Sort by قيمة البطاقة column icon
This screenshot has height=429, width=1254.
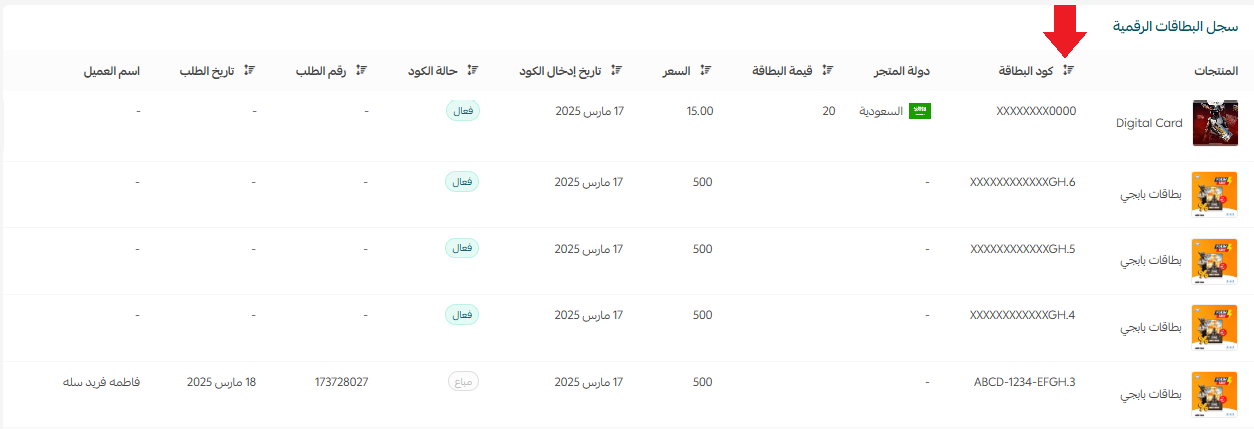coord(827,70)
